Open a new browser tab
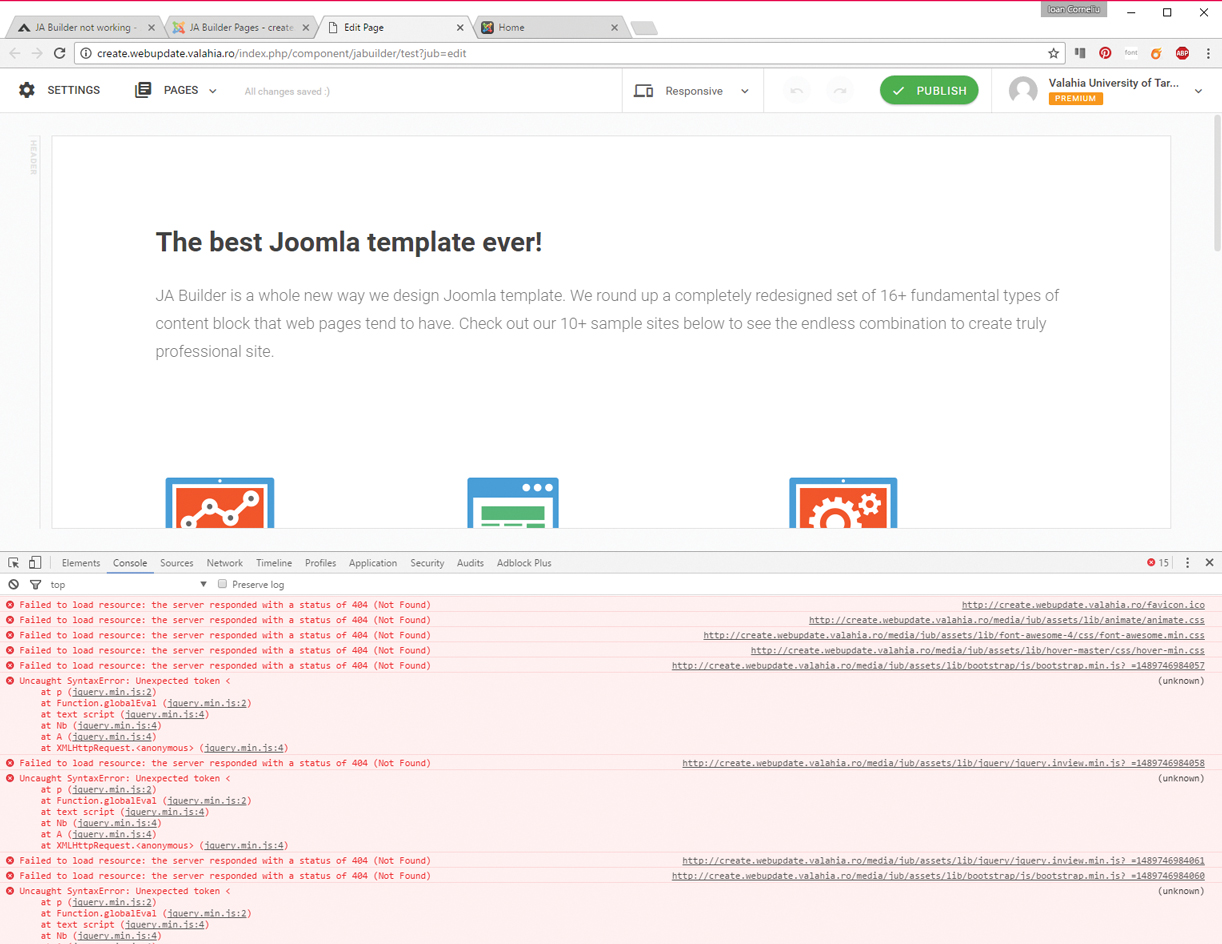 (x=645, y=28)
